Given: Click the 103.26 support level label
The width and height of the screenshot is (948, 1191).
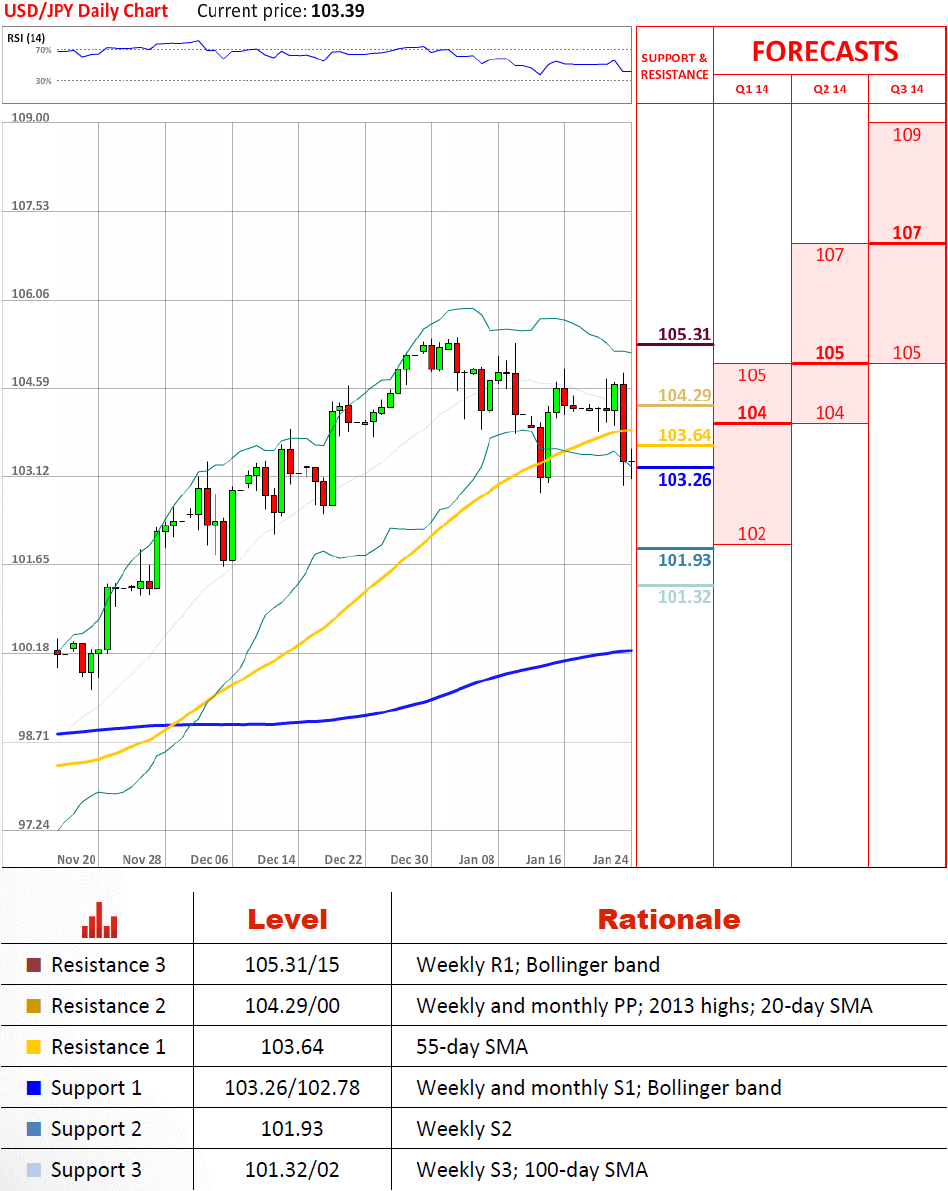Looking at the screenshot, I should pyautogui.click(x=684, y=480).
